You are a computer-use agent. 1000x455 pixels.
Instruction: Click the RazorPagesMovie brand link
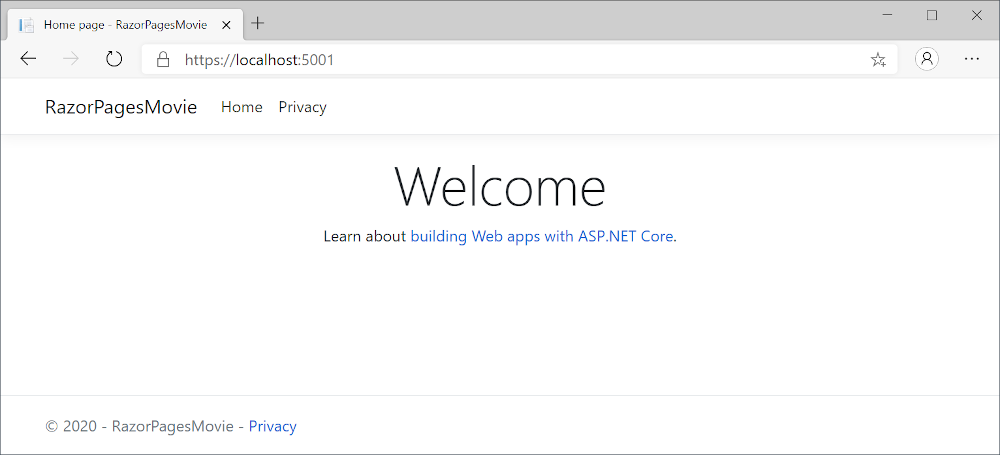coord(121,107)
